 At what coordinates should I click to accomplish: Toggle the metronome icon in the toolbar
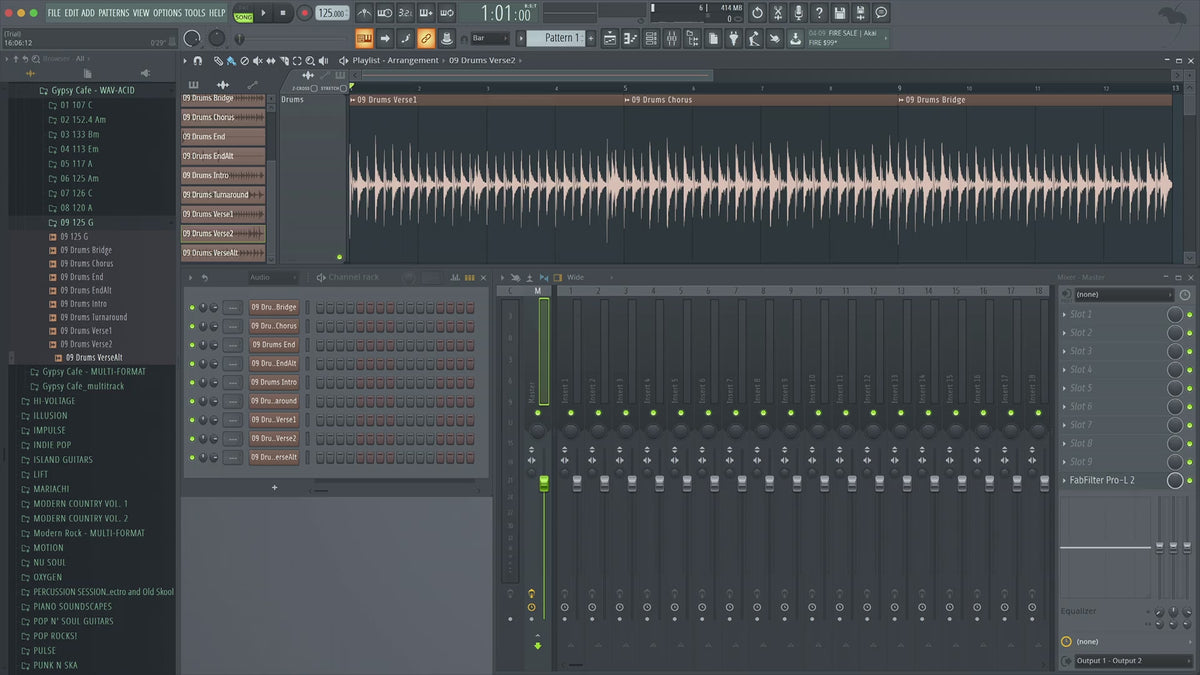[364, 13]
